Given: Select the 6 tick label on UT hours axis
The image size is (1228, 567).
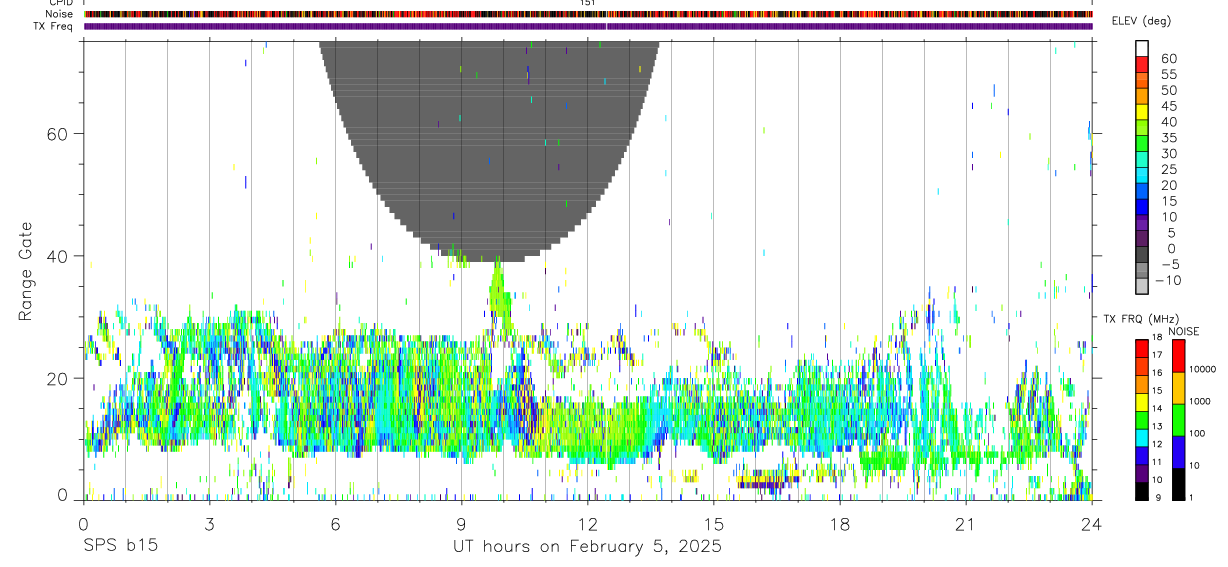Looking at the screenshot, I should click(335, 524).
